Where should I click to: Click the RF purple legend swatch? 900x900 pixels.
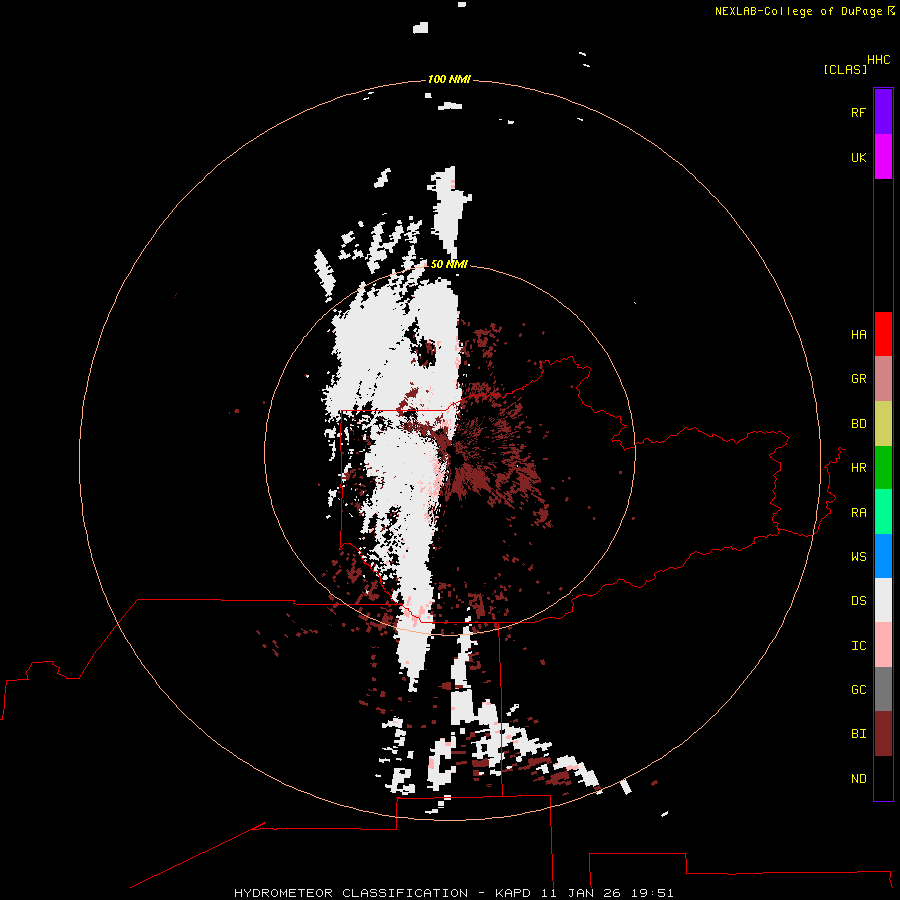883,112
